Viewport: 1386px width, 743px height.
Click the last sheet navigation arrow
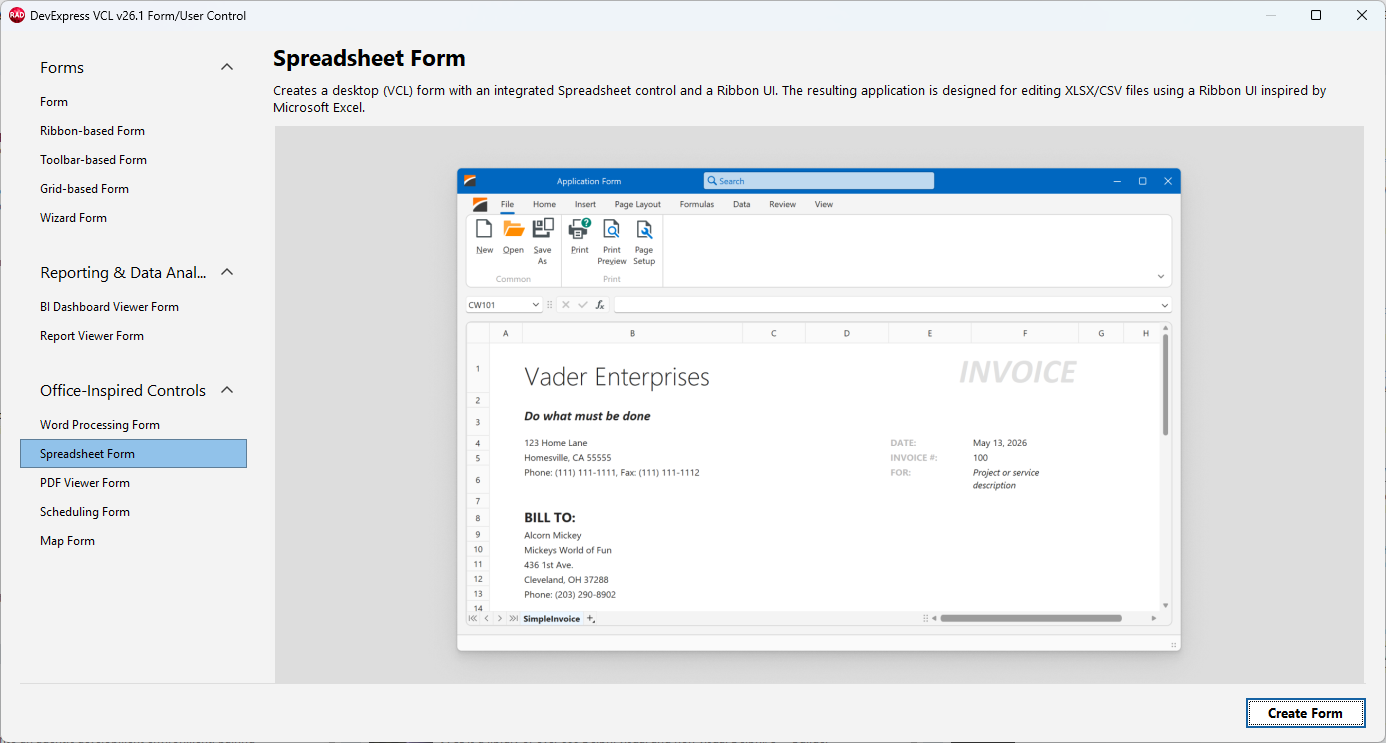point(513,619)
